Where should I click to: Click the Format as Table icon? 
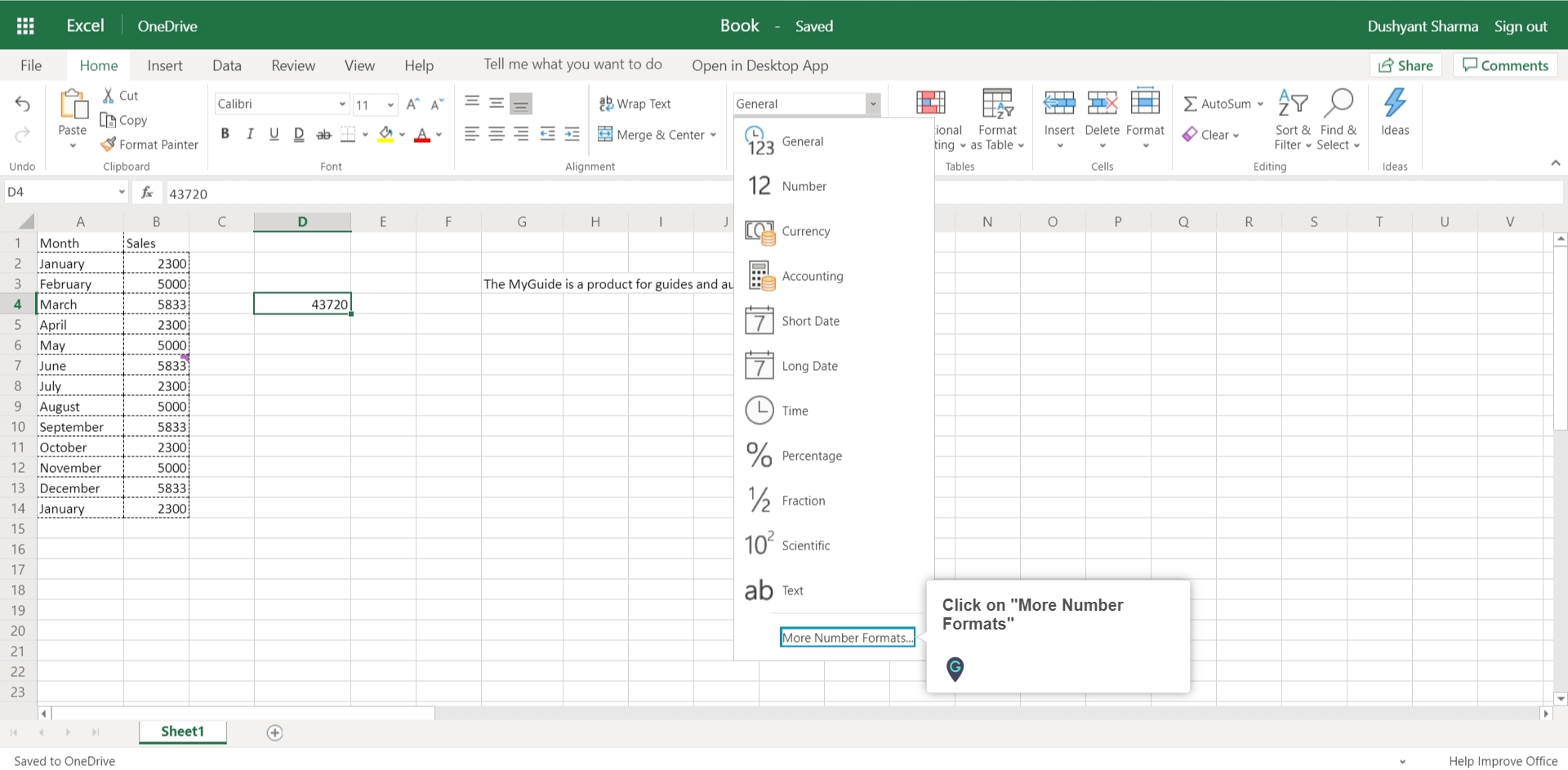tap(997, 105)
